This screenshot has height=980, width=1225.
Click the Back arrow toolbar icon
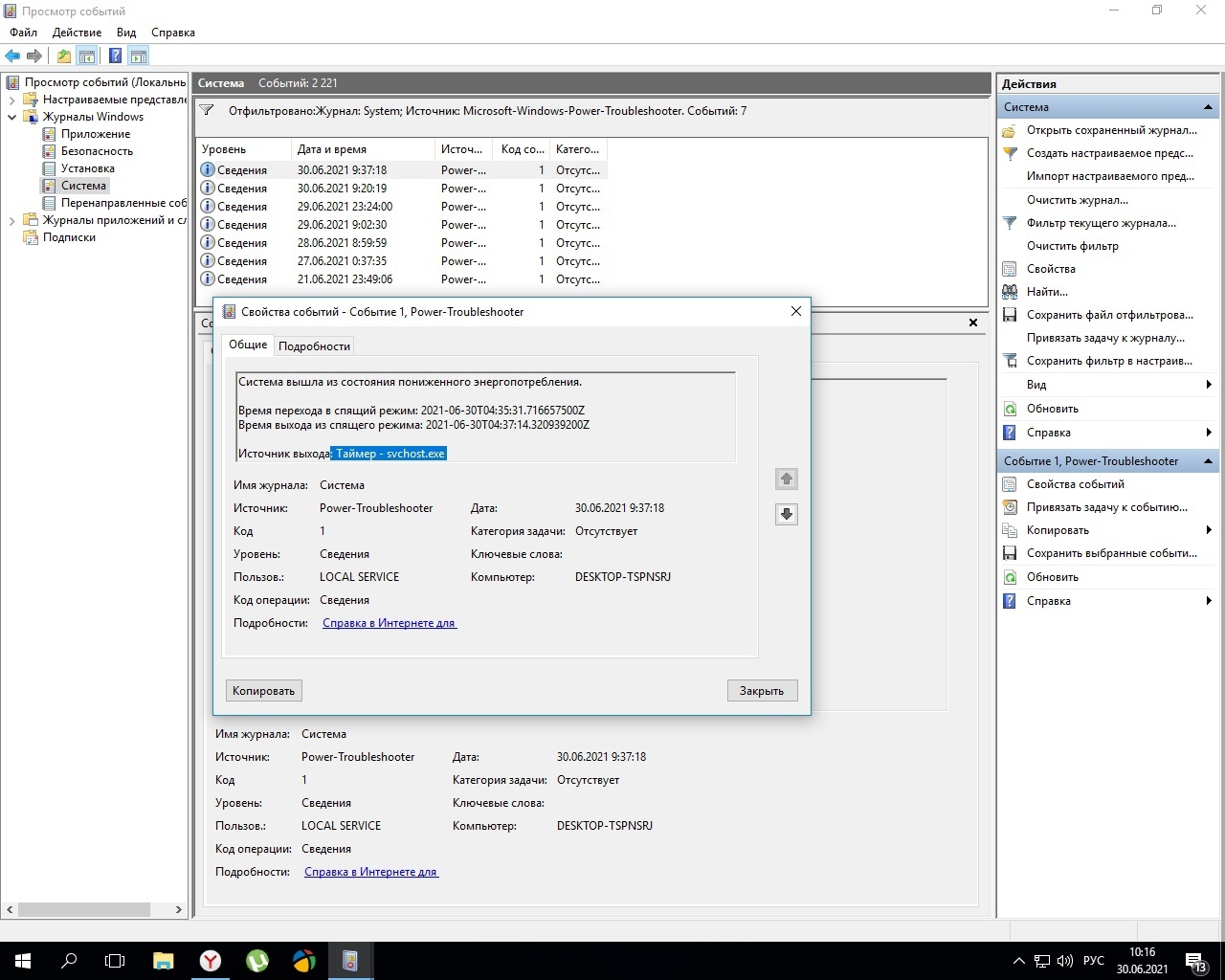[x=12, y=56]
